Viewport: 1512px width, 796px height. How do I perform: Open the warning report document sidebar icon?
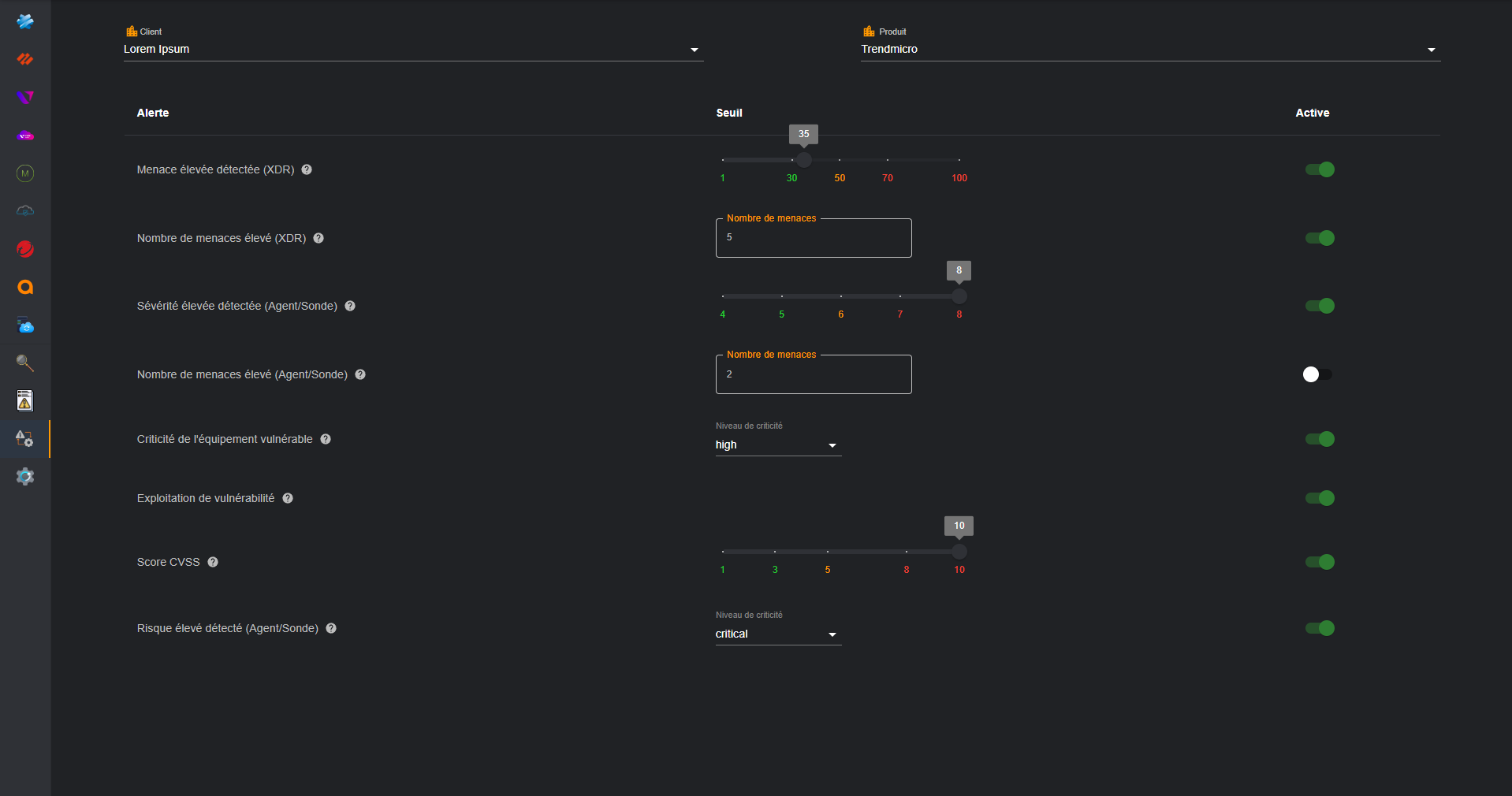(25, 400)
